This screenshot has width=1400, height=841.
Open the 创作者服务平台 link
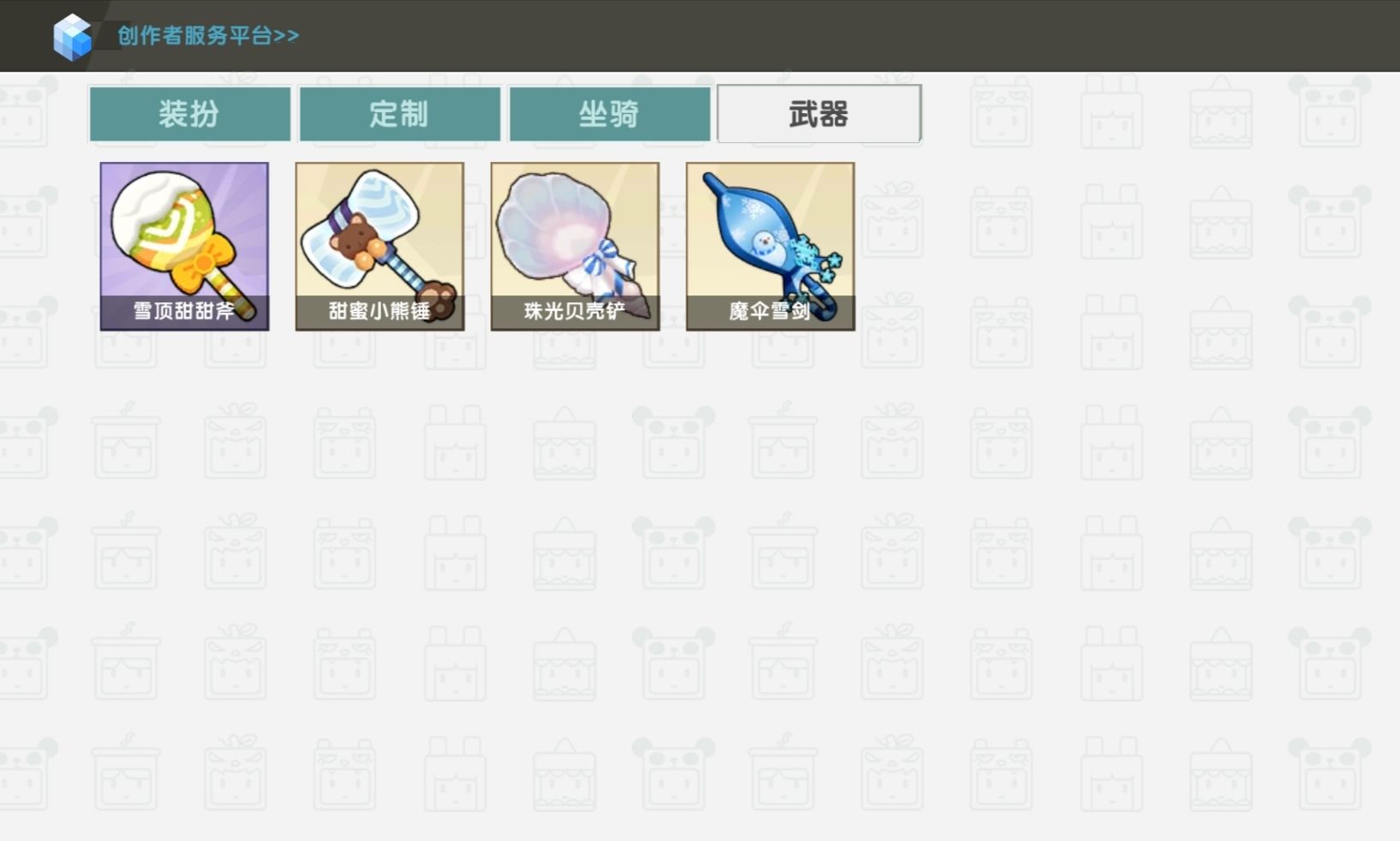(x=208, y=36)
